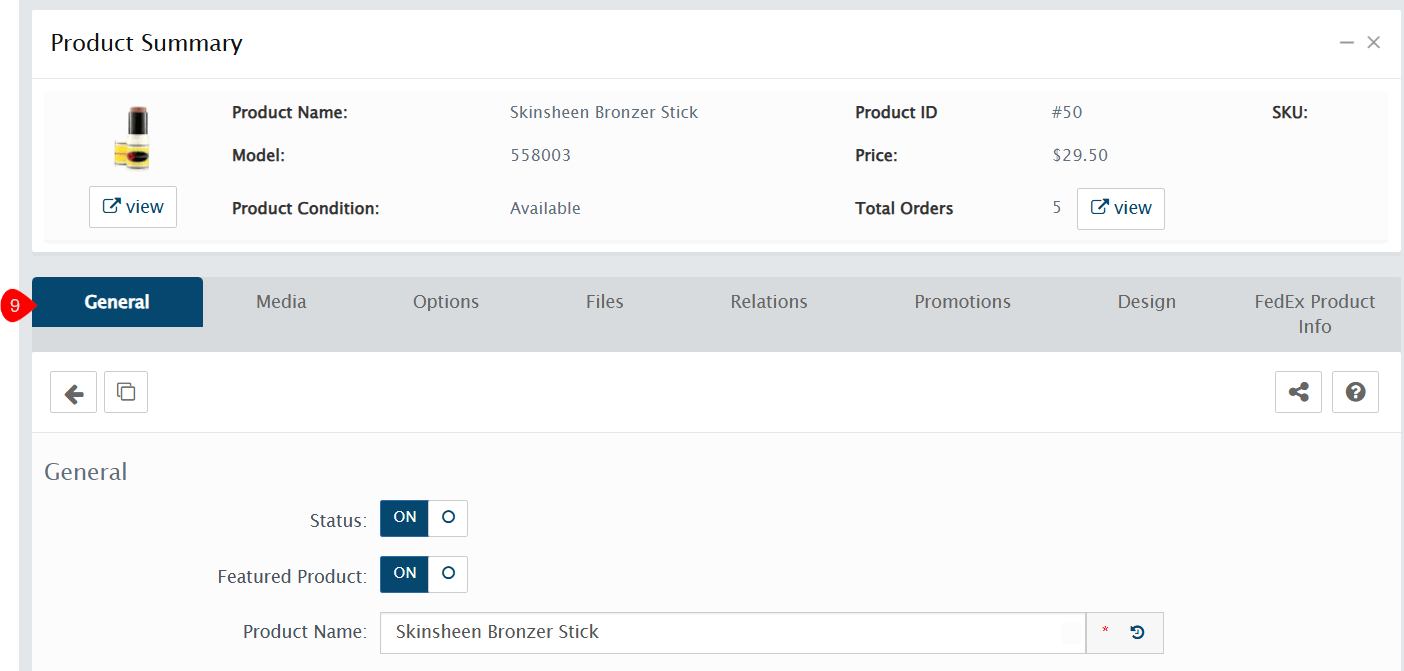Switch to the Design tab
The width and height of the screenshot is (1404, 671).
(1146, 302)
